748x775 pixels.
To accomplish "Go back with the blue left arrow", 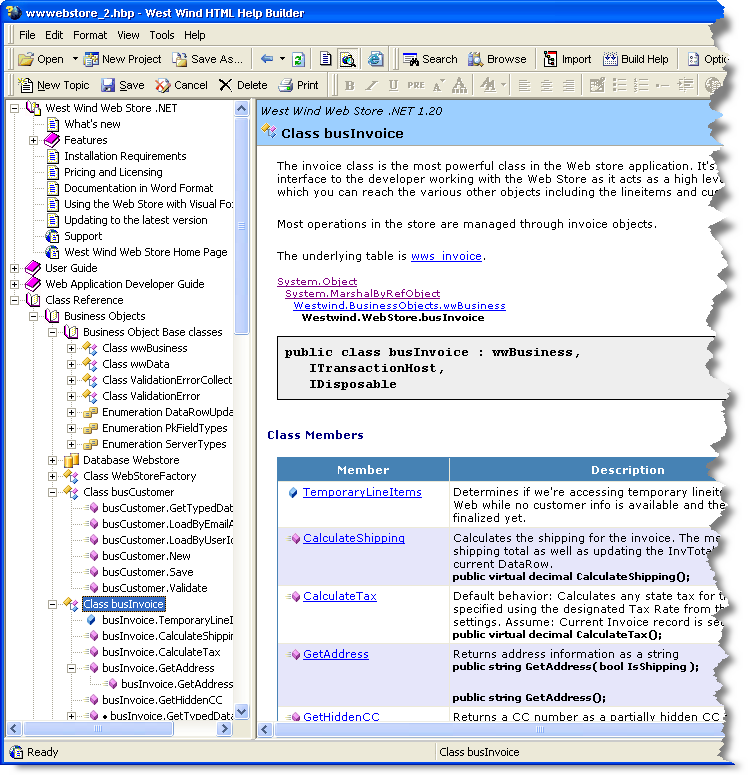I will pyautogui.click(x=267, y=59).
